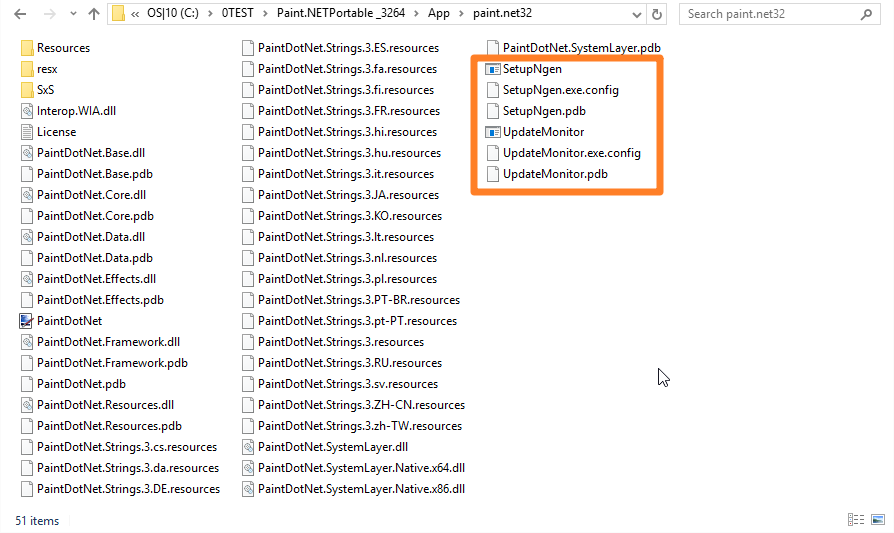
Task: Navigate to 0TEST breadcrumb
Action: (237, 13)
